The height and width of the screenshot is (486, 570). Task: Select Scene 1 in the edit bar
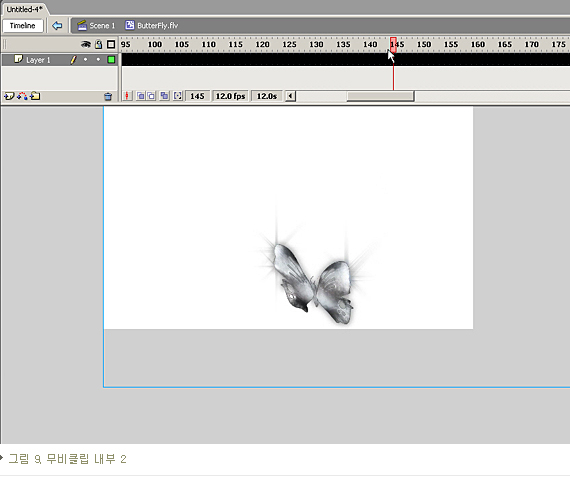[97, 25]
